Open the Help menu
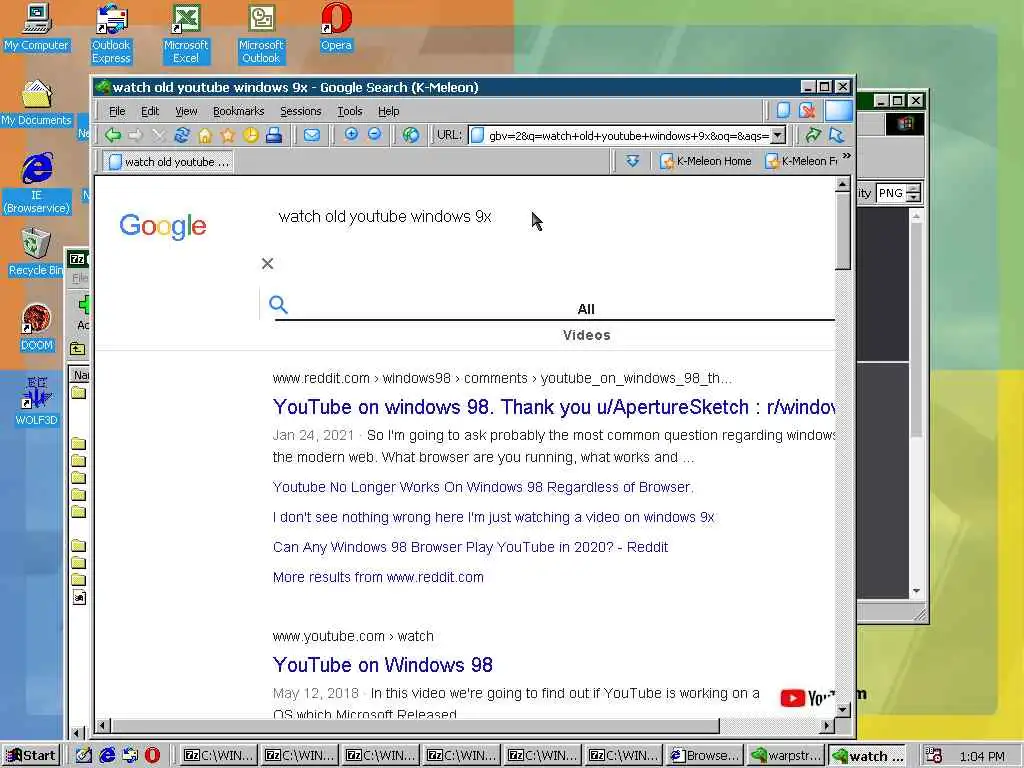Image resolution: width=1024 pixels, height=768 pixels. 388,111
